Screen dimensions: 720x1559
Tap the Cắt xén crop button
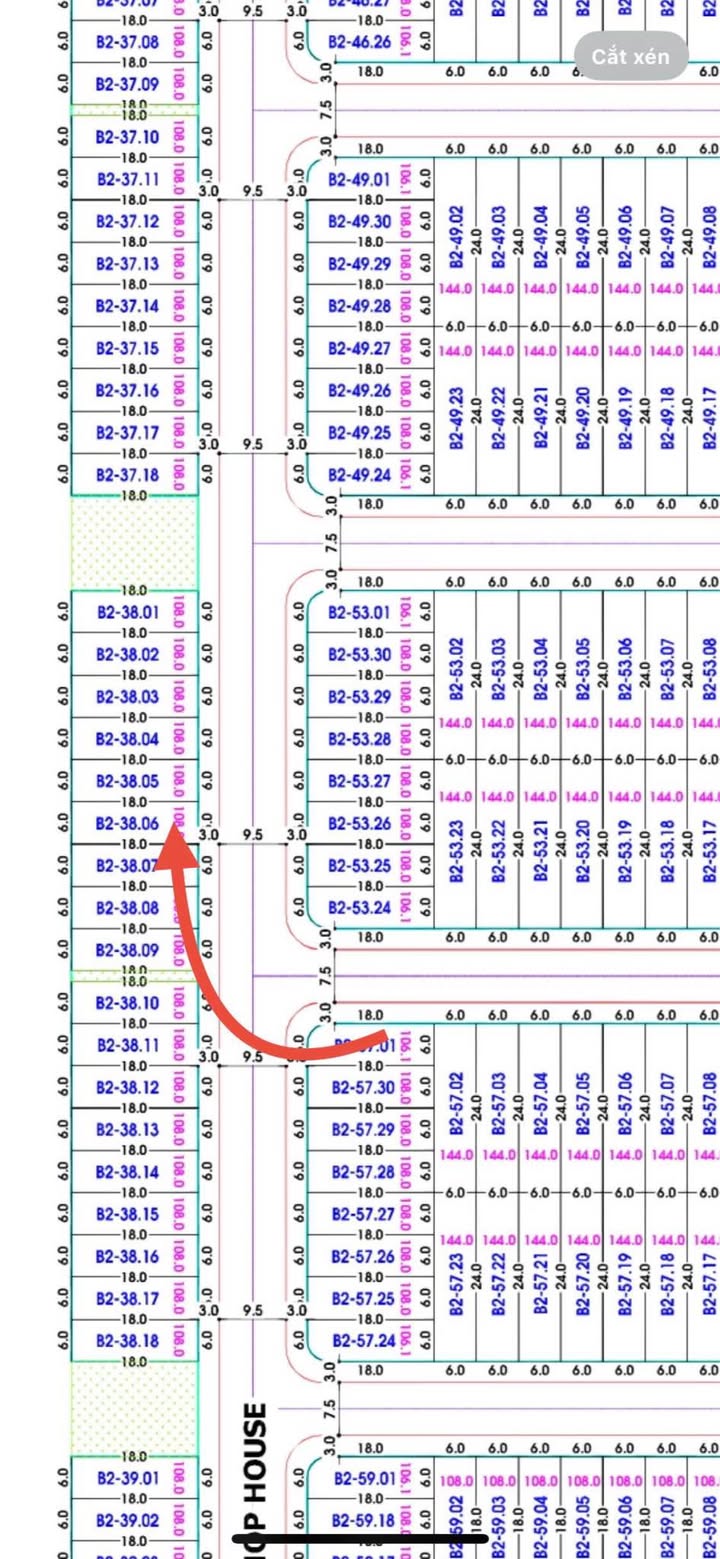[630, 56]
